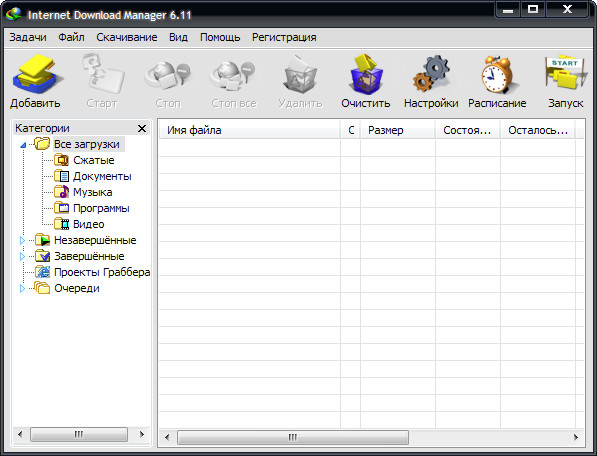The width and height of the screenshot is (597, 456).
Task: Minimize the Internet Download Manager window
Action: pyautogui.click(x=508, y=10)
